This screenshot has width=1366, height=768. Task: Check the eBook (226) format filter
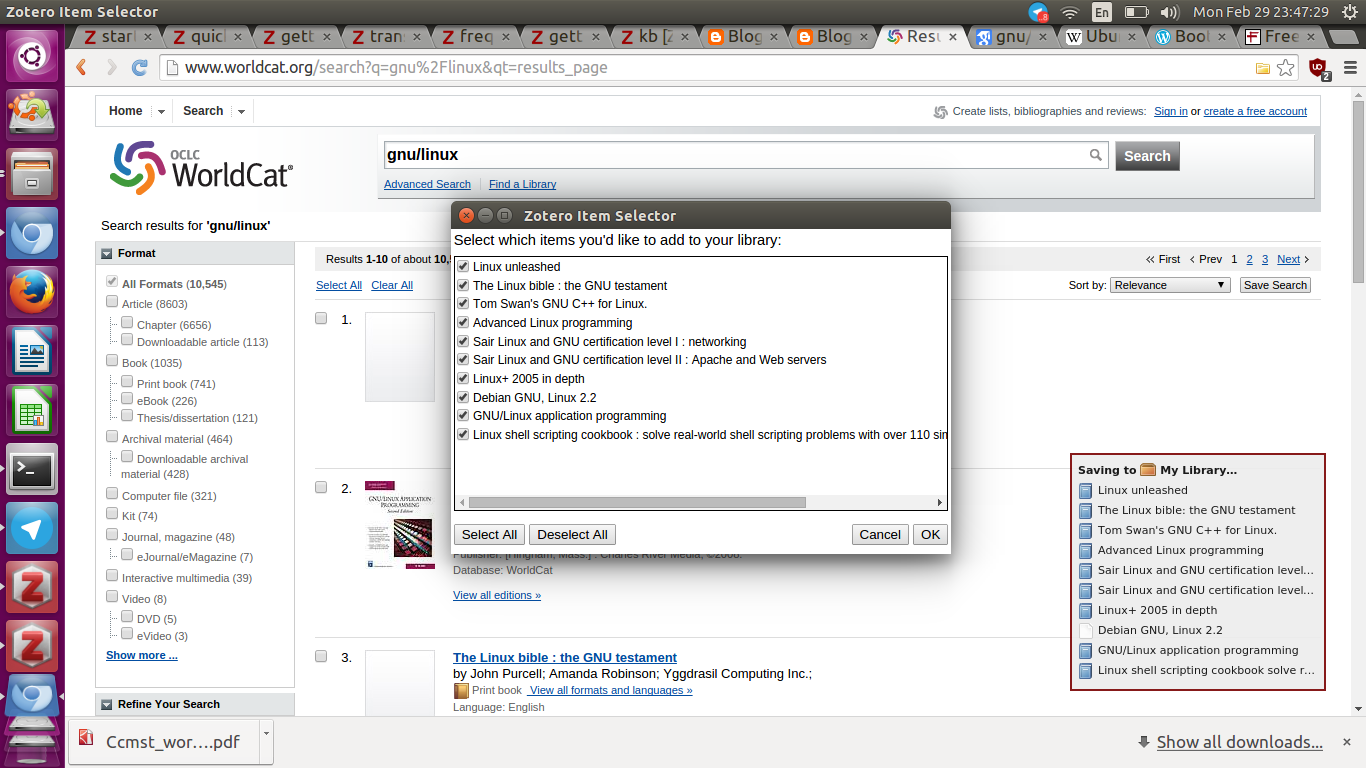pos(127,399)
